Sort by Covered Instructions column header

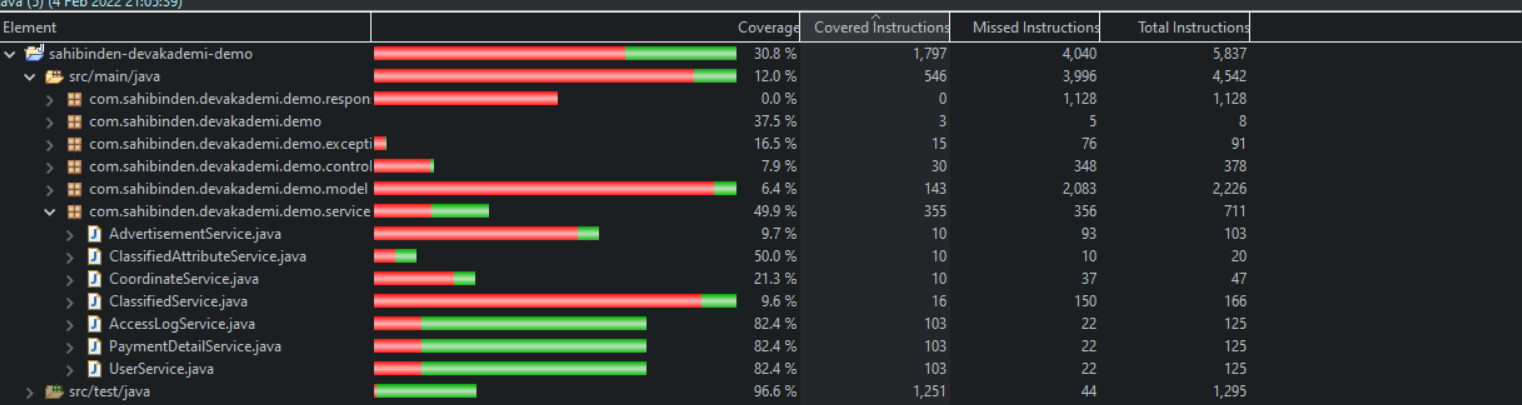tap(876, 27)
